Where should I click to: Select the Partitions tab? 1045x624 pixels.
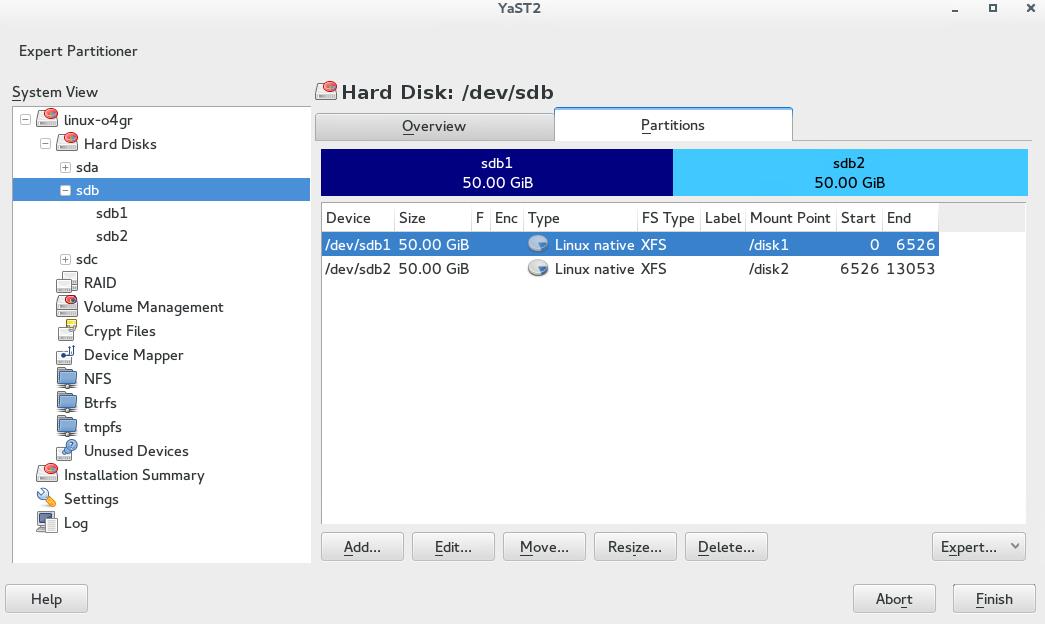(x=672, y=125)
